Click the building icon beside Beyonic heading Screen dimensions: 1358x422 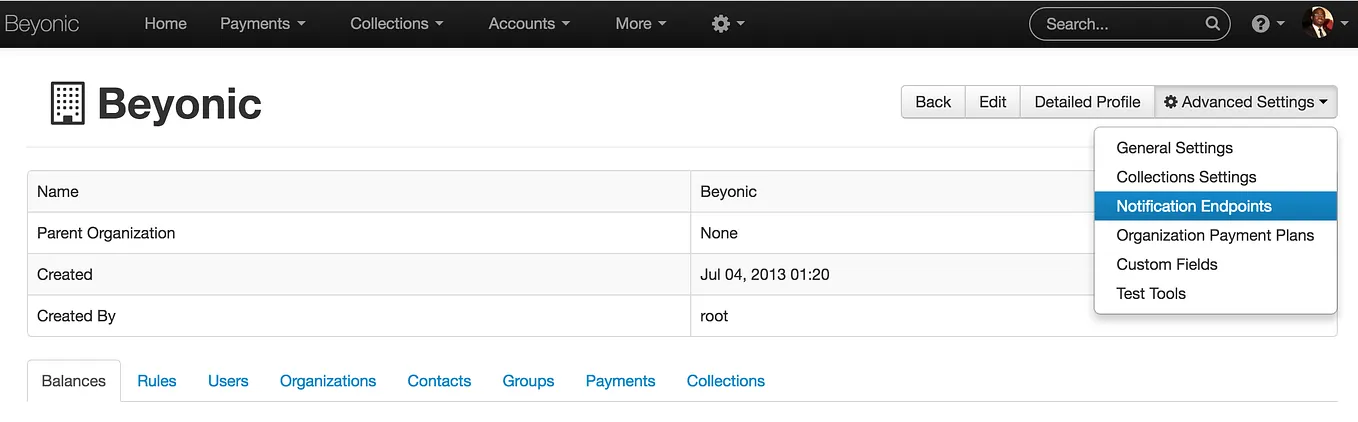[x=68, y=104]
